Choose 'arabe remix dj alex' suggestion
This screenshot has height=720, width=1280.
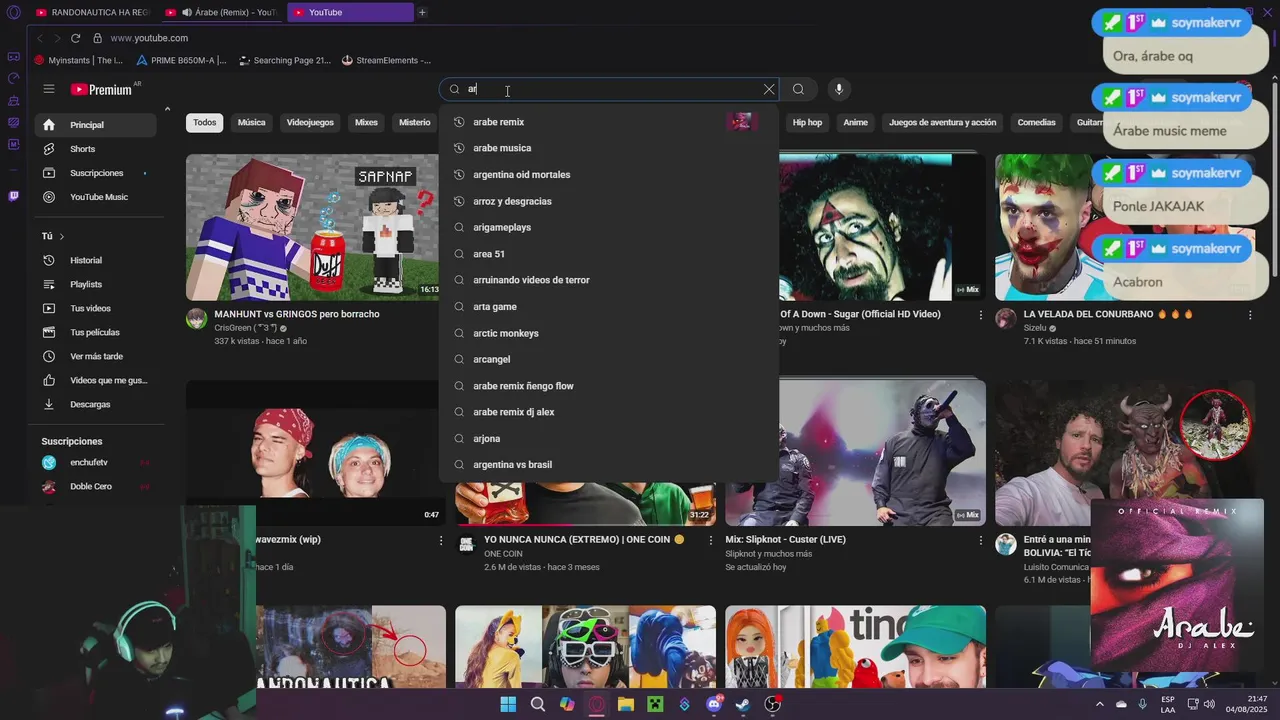(x=608, y=412)
